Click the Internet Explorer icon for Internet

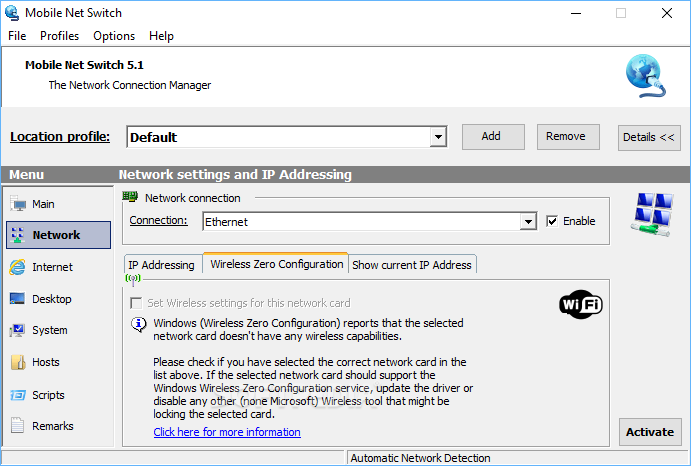click(x=18, y=267)
